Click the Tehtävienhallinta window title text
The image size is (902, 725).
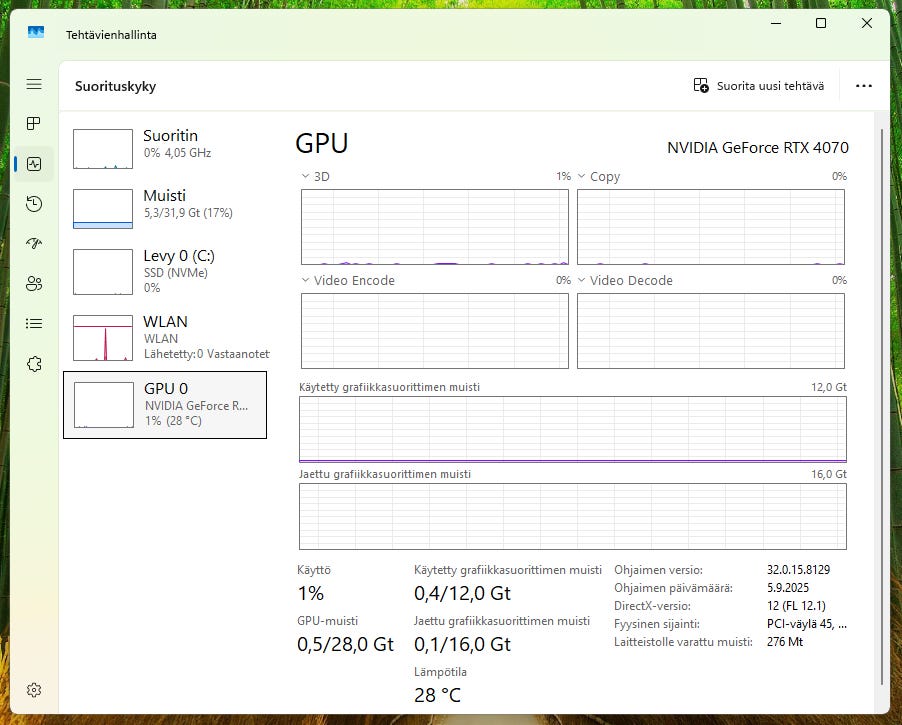111,35
